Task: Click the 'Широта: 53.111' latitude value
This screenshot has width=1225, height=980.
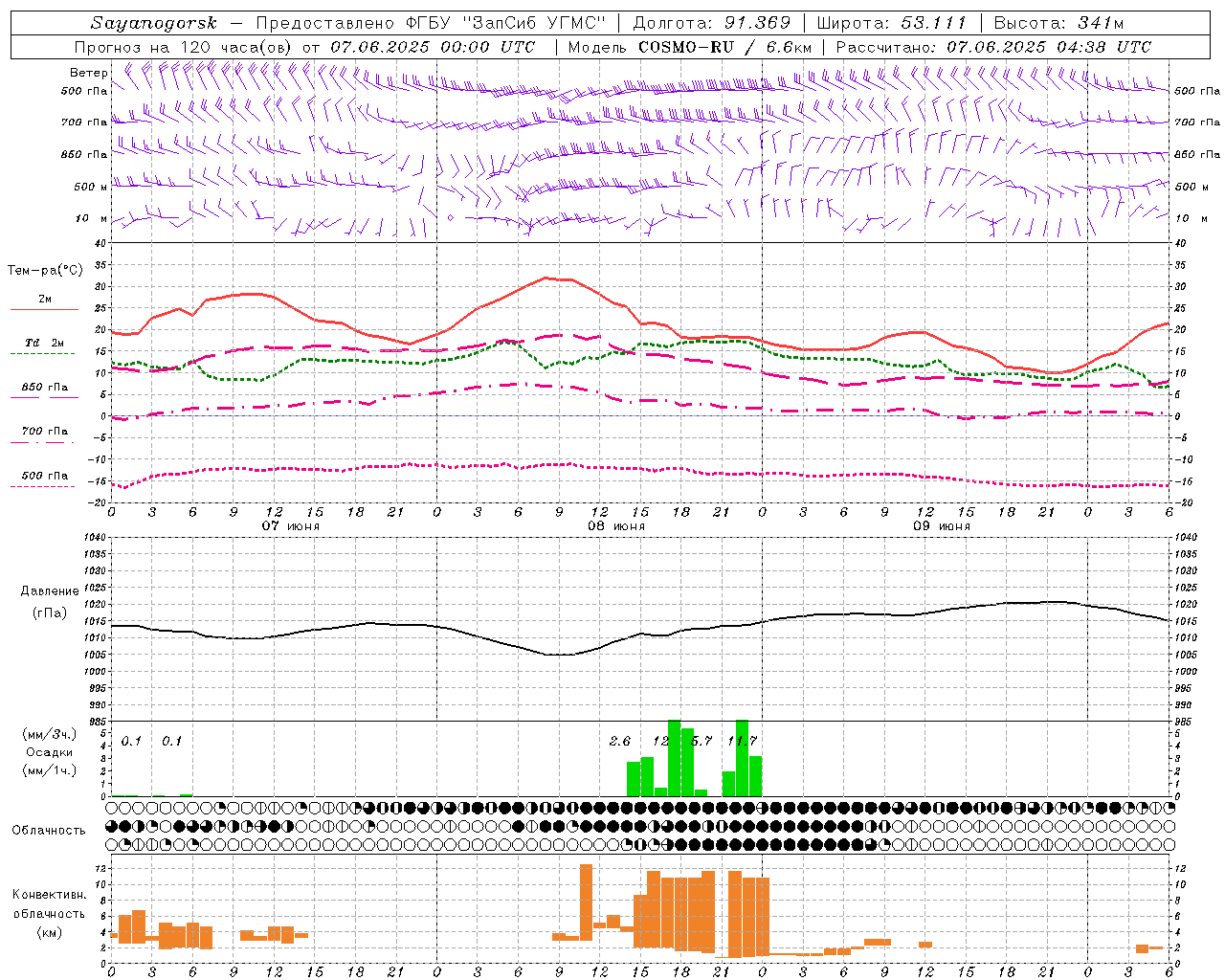Action: 892,23
